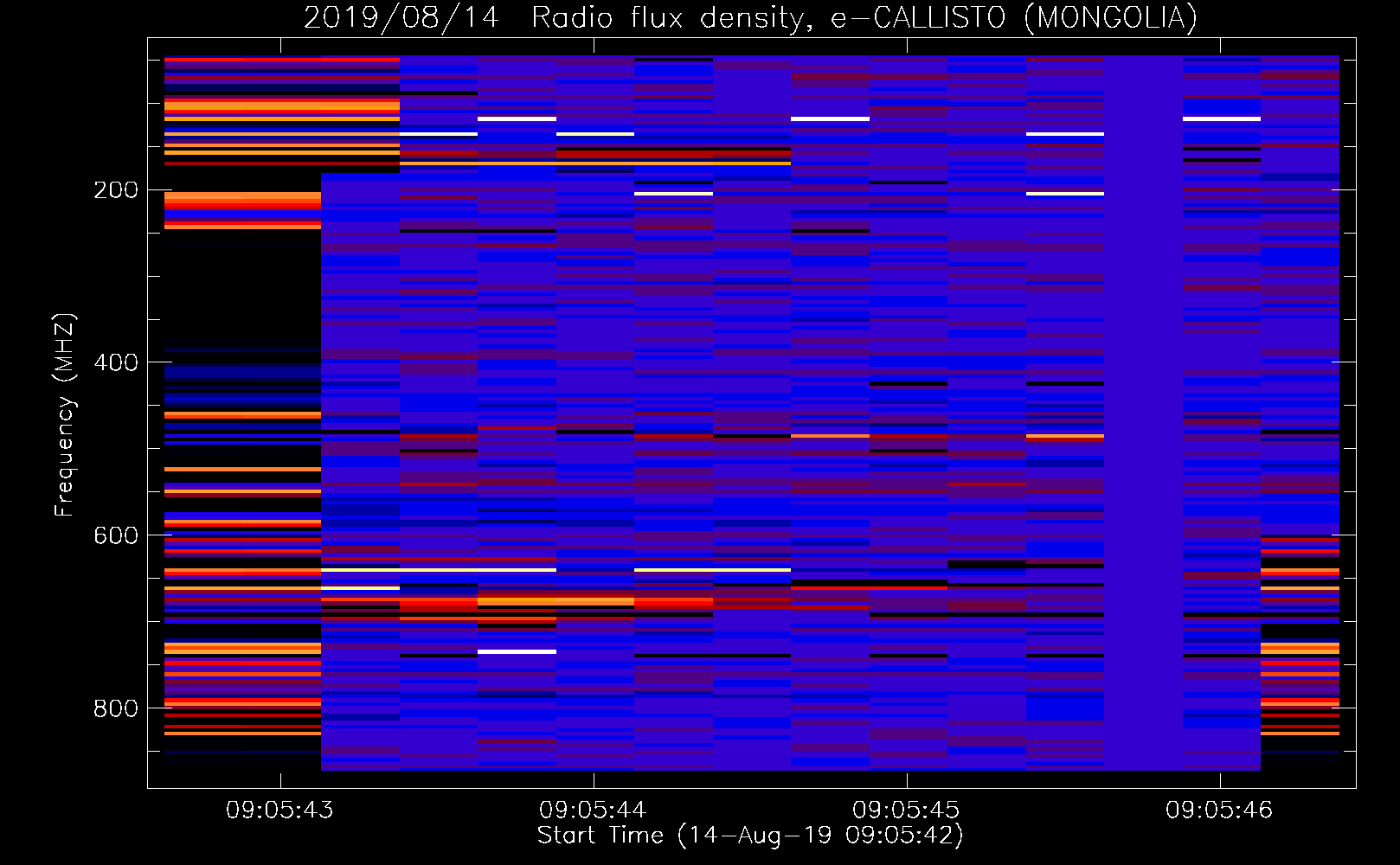1400x865 pixels.
Task: Click the 09:05:44 time tick label
Action: (593, 811)
